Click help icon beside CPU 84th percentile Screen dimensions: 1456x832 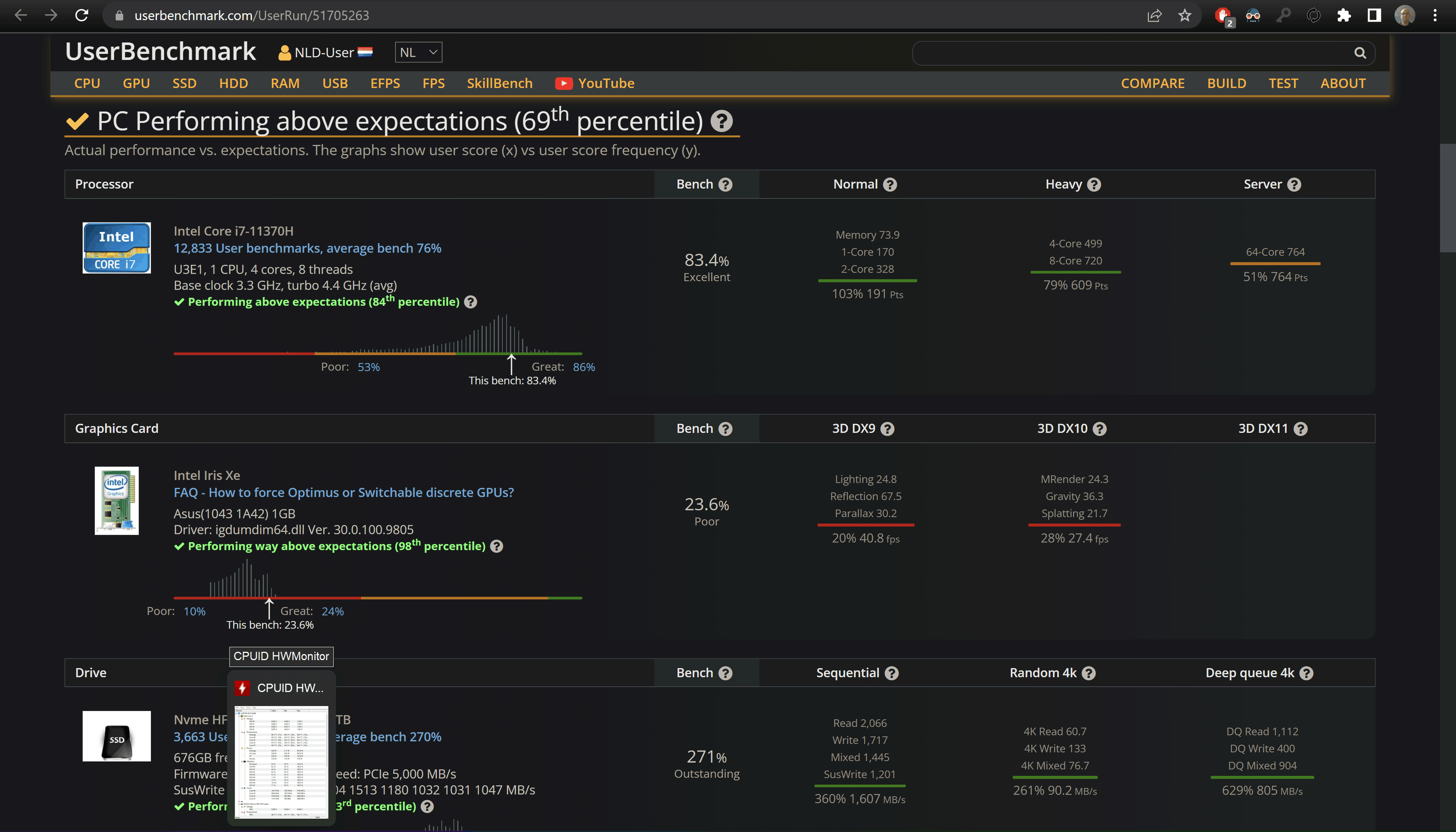click(x=471, y=302)
